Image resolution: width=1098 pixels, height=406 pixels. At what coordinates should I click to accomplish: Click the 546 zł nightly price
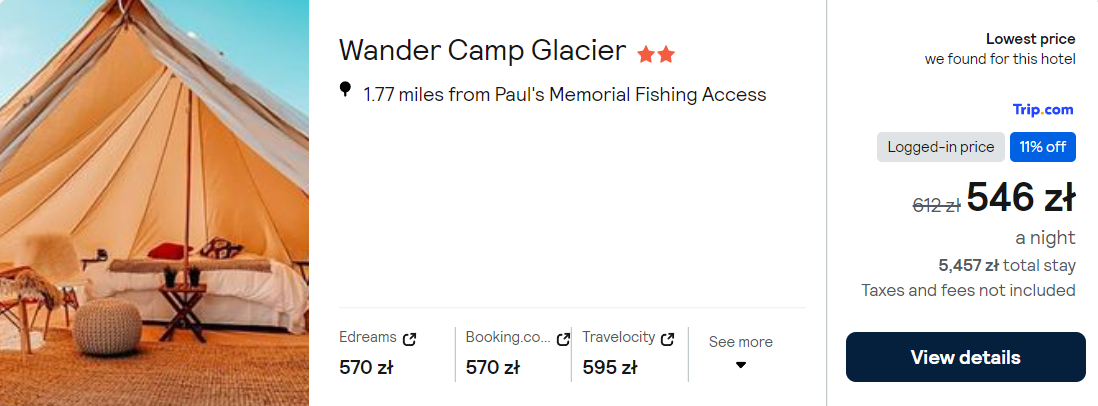point(1020,199)
